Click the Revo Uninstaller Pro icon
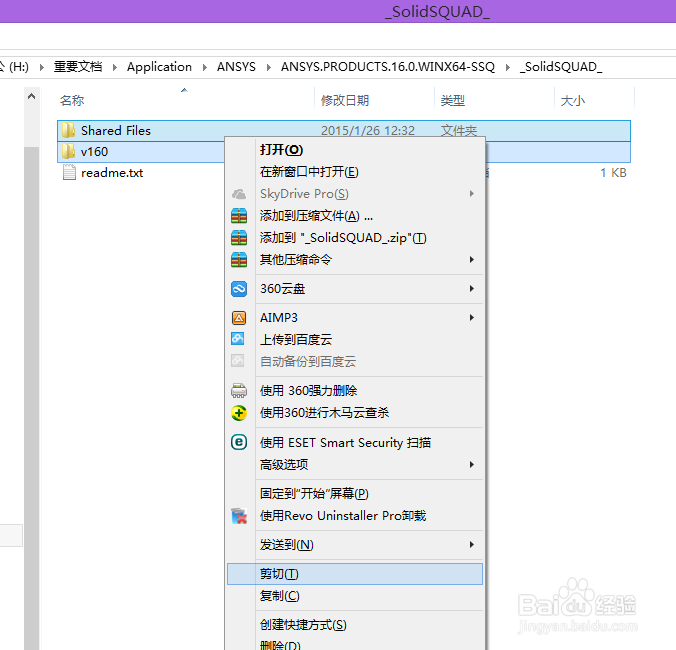This screenshot has height=650, width=676. 239,516
